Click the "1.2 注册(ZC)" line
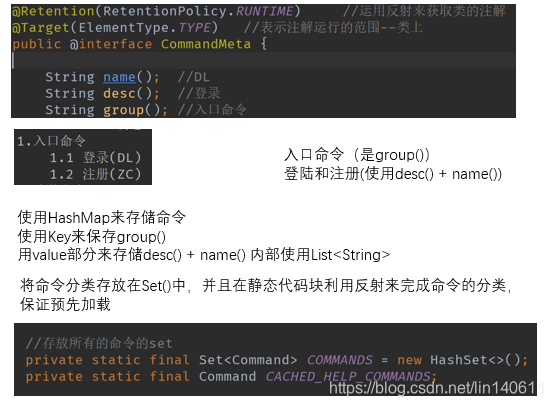This screenshot has width=553, height=407. pyautogui.click(x=95, y=174)
